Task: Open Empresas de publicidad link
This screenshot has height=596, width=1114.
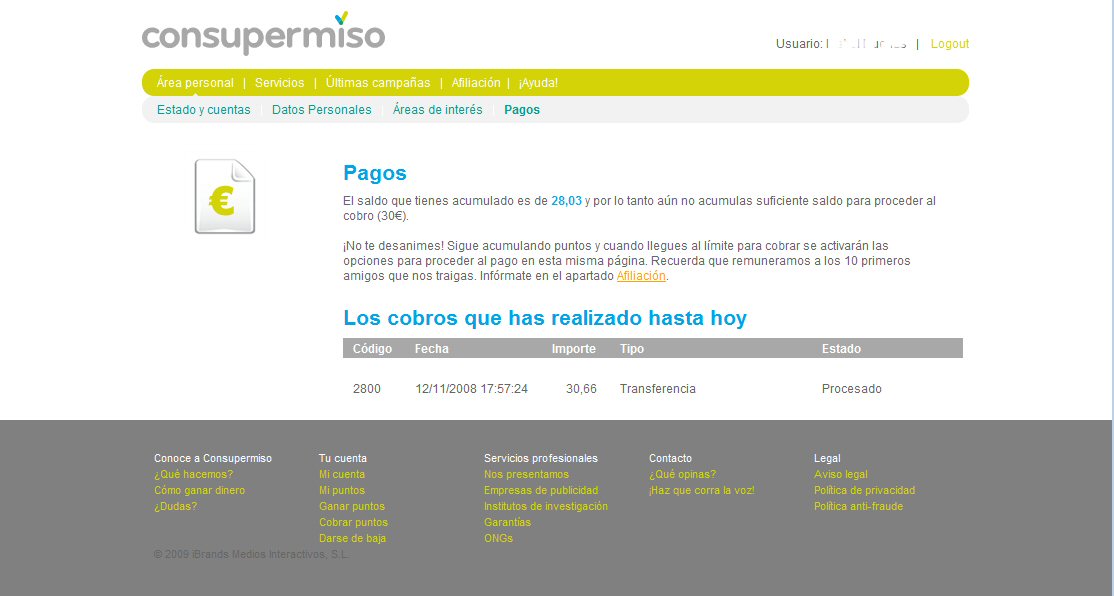Action: coord(541,490)
